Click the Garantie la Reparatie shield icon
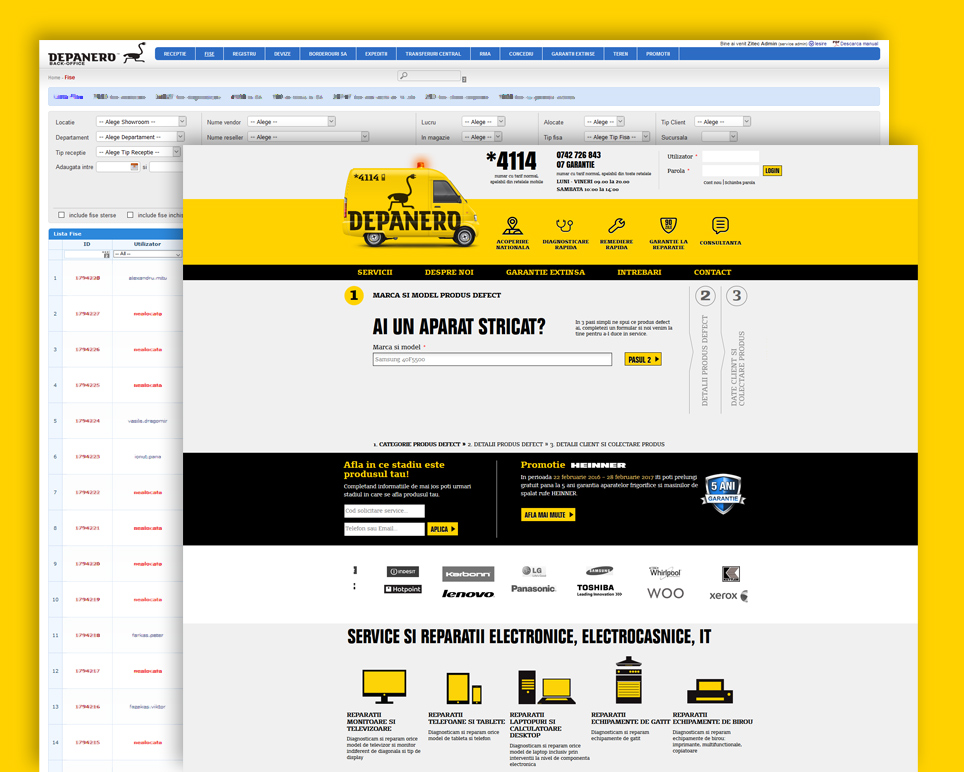 pos(668,225)
